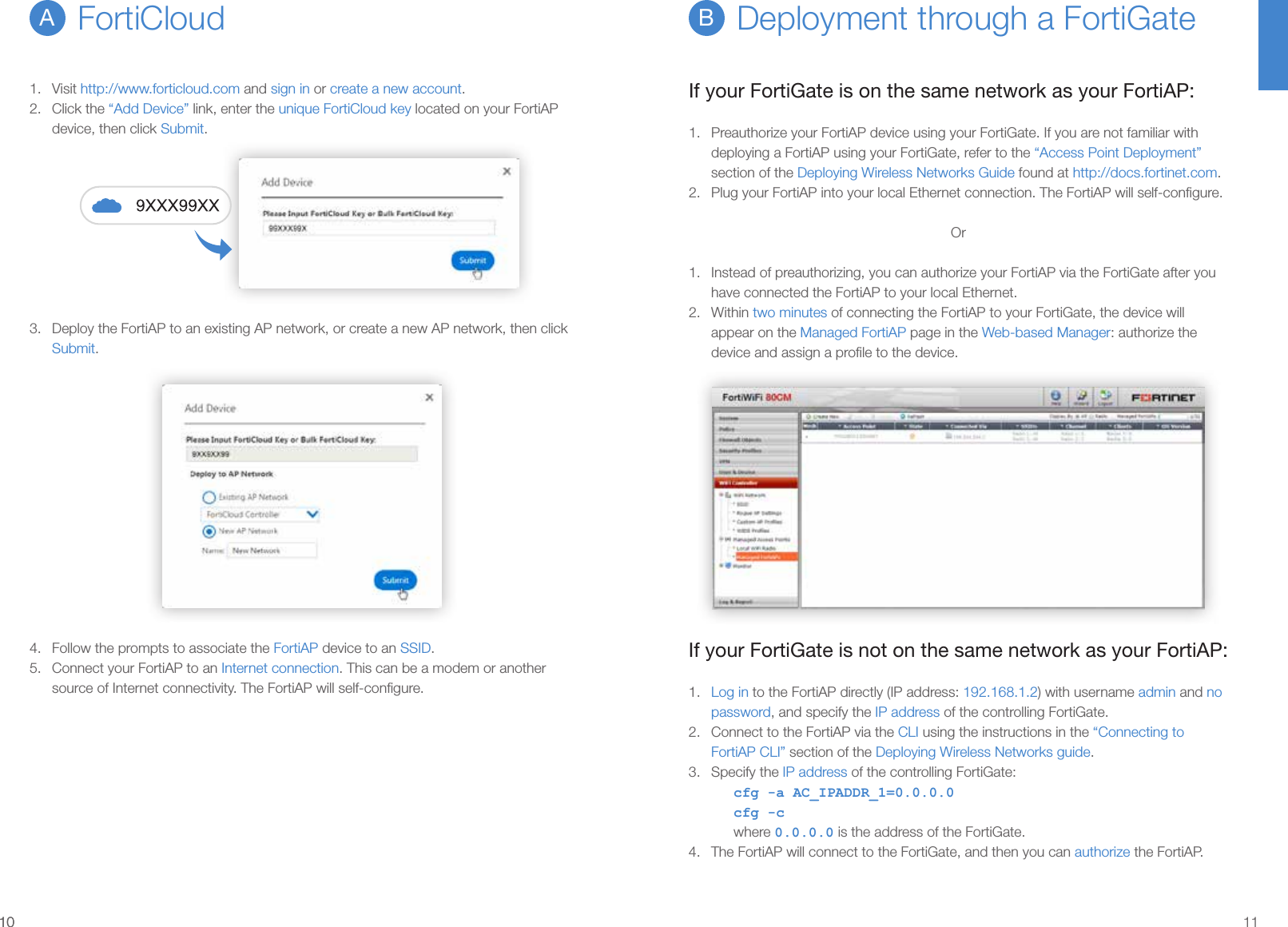Open the Channel column filter
The image size is (1288, 927).
tap(1063, 427)
